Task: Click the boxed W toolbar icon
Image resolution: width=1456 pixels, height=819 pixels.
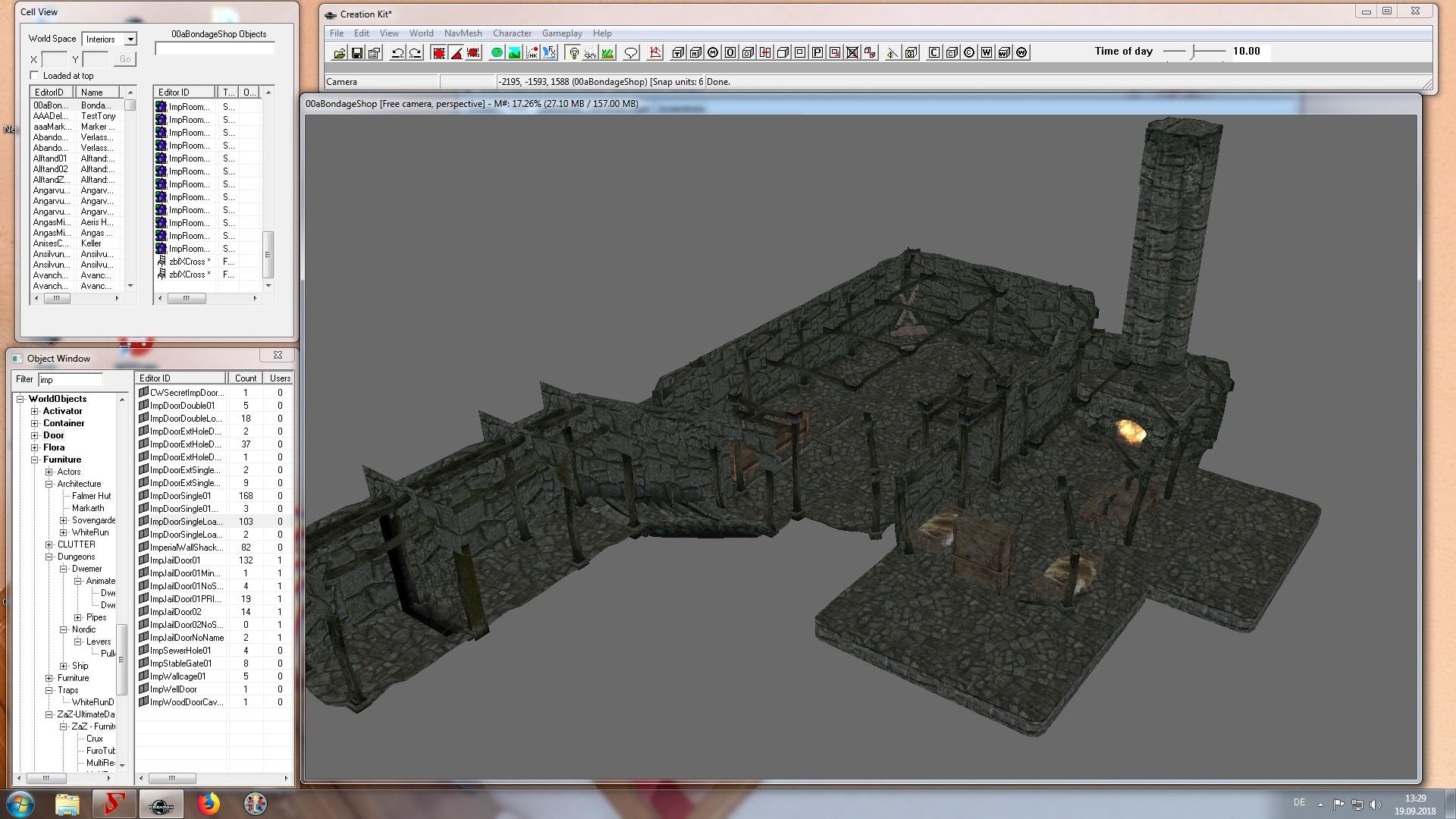Action: point(987,52)
